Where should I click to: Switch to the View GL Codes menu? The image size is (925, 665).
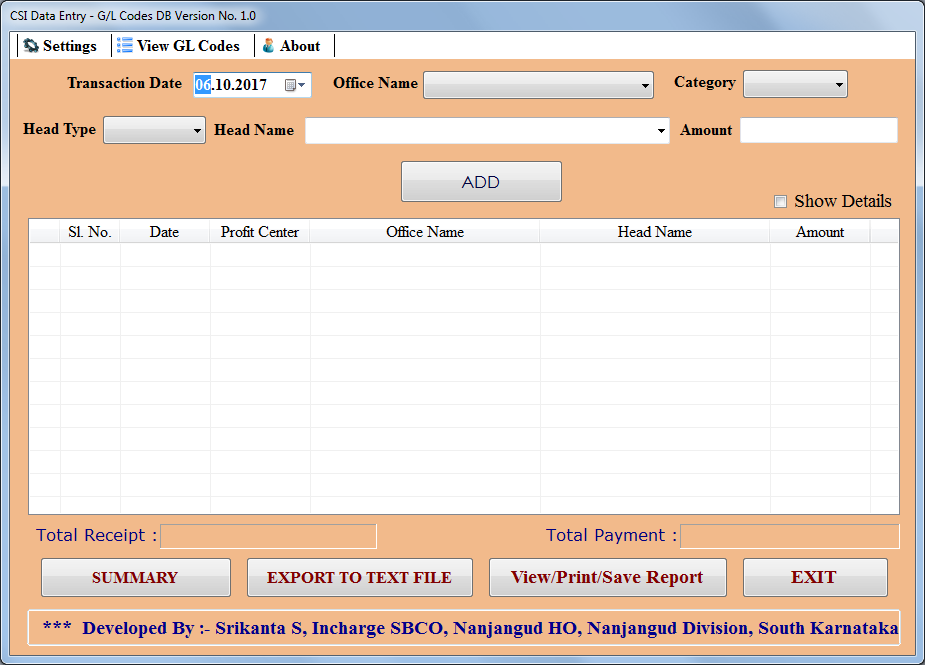click(x=180, y=45)
